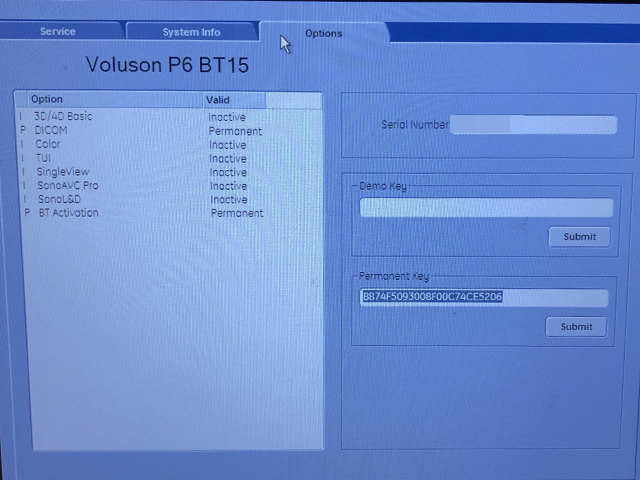Select the SonoAVC Pro option row
The width and height of the screenshot is (640, 480).
pyautogui.click(x=169, y=186)
